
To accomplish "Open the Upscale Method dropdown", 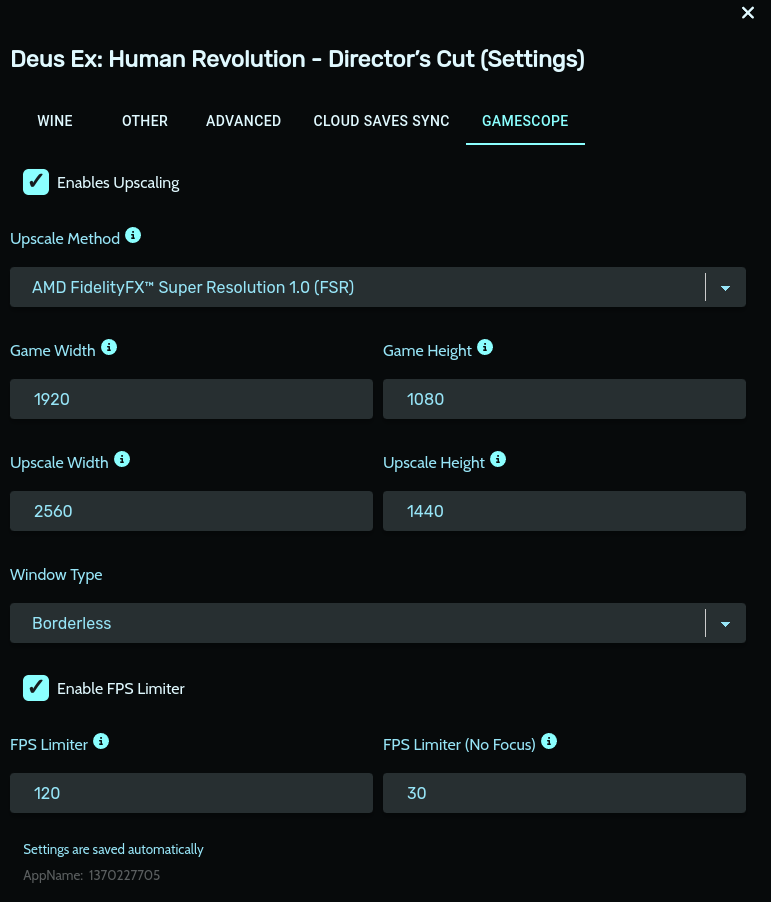I will (x=377, y=287).
